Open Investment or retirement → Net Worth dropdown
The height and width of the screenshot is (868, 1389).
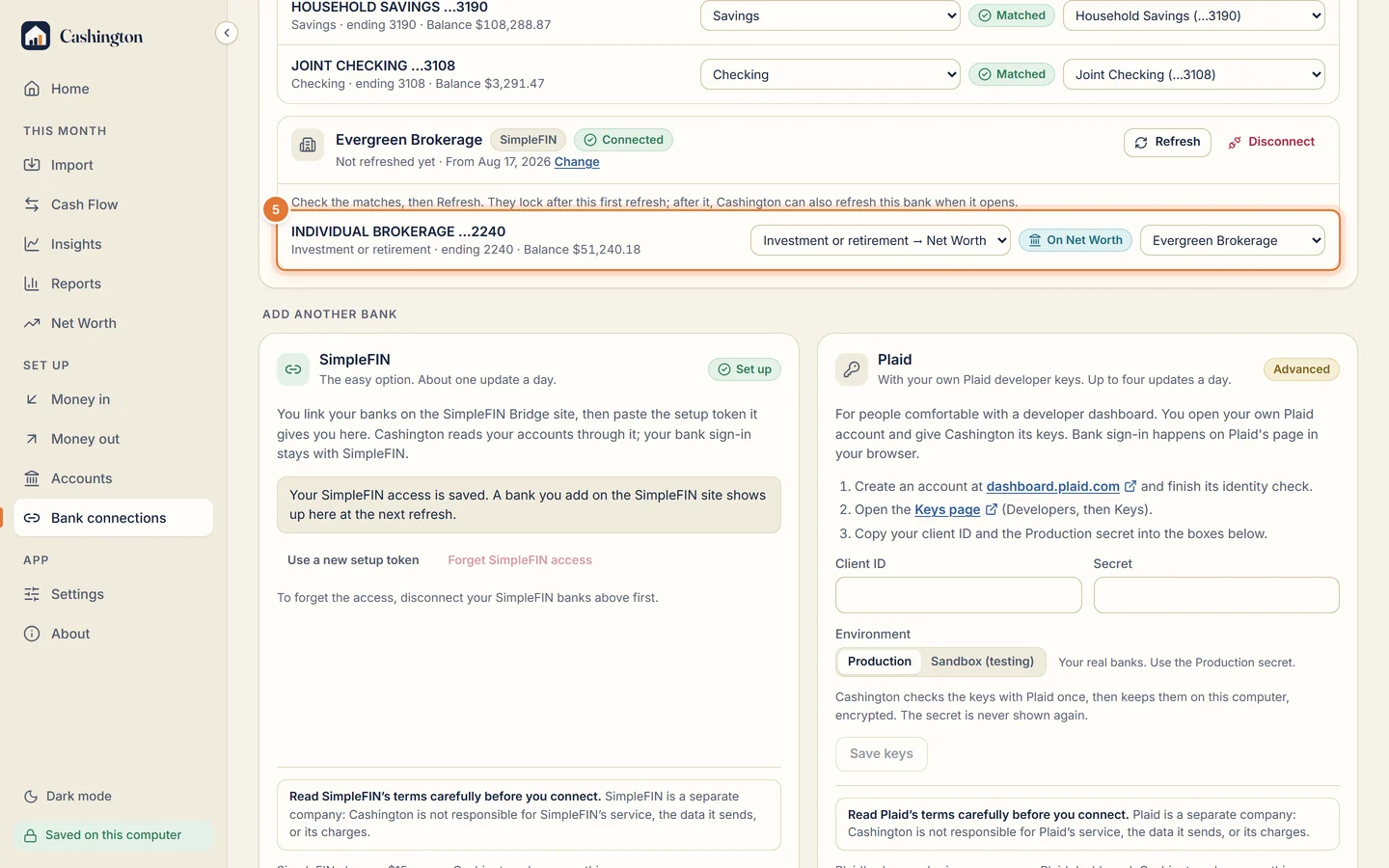click(x=880, y=240)
